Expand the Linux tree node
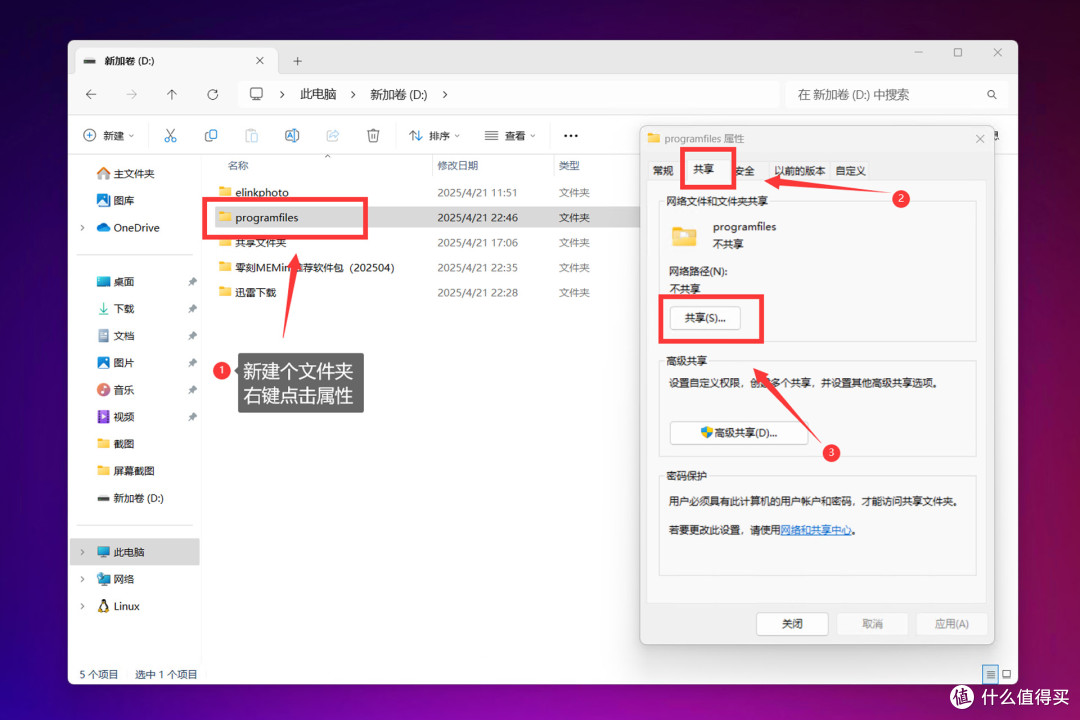 [x=83, y=606]
